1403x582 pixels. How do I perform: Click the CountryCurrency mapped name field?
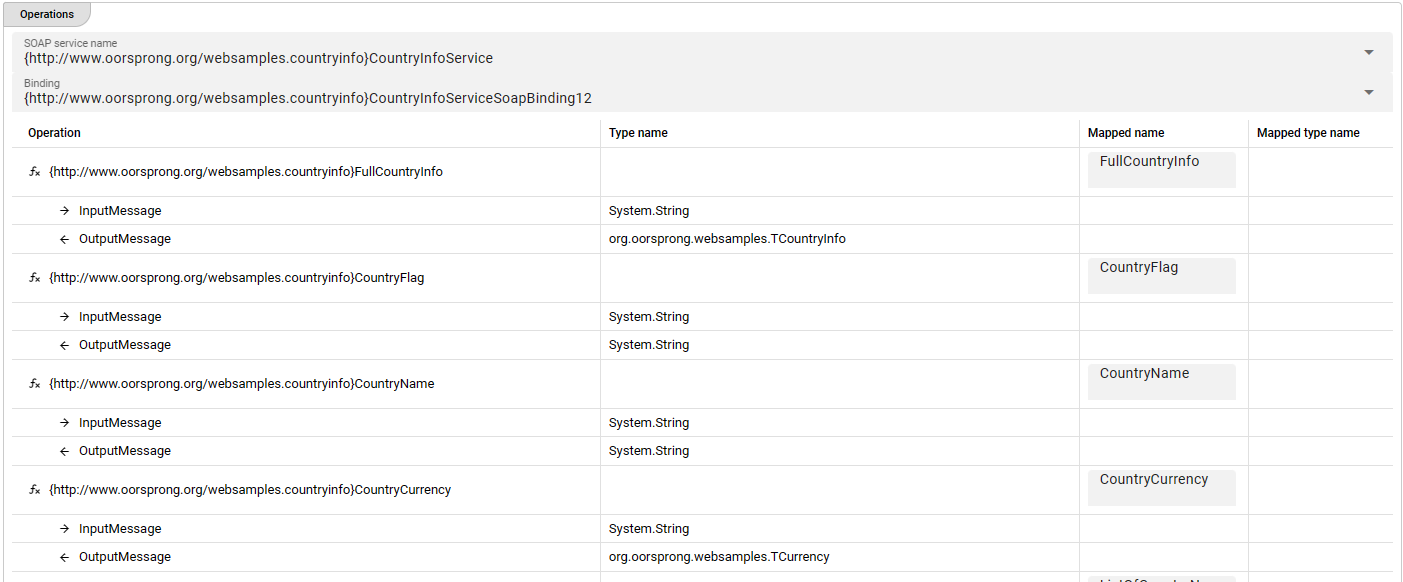click(1161, 488)
